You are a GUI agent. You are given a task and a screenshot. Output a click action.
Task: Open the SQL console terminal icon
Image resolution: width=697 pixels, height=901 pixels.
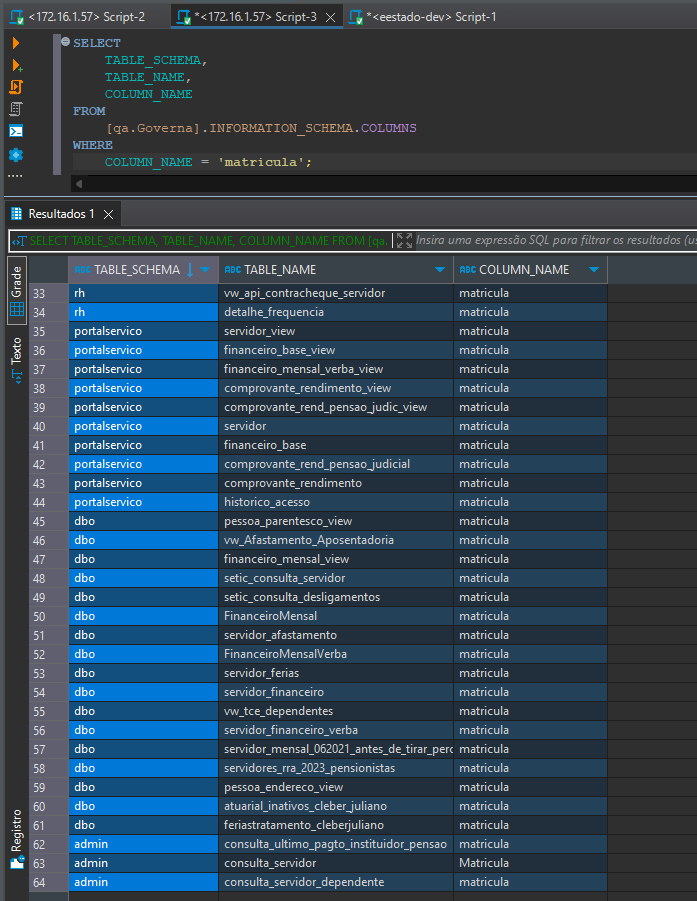(16, 131)
